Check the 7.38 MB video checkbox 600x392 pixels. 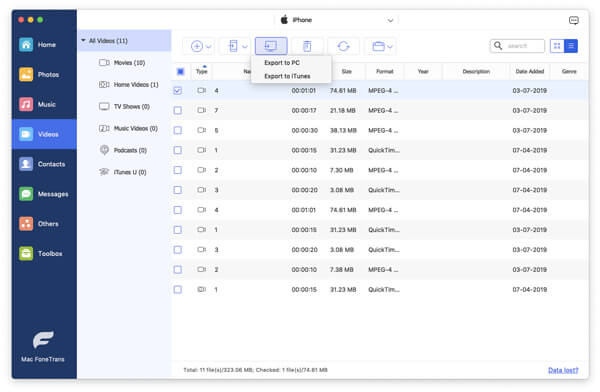(178, 270)
